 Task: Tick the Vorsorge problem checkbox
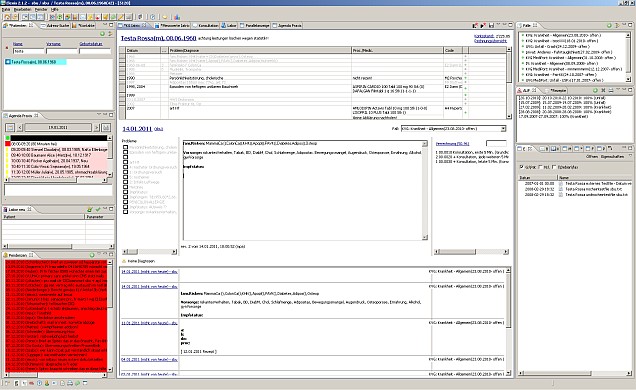pos(126,212)
